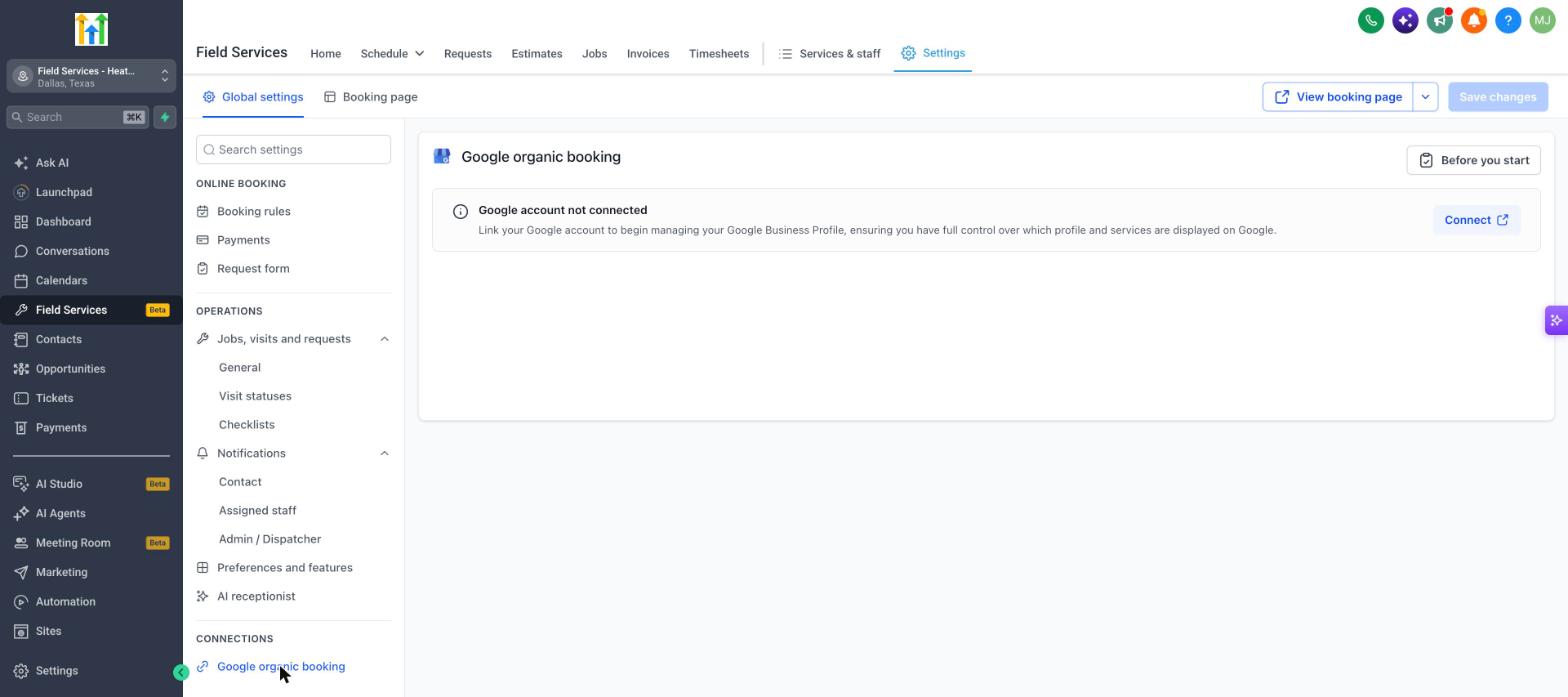
Task: Click the Google organic booking storefront icon
Action: pyautogui.click(x=442, y=156)
